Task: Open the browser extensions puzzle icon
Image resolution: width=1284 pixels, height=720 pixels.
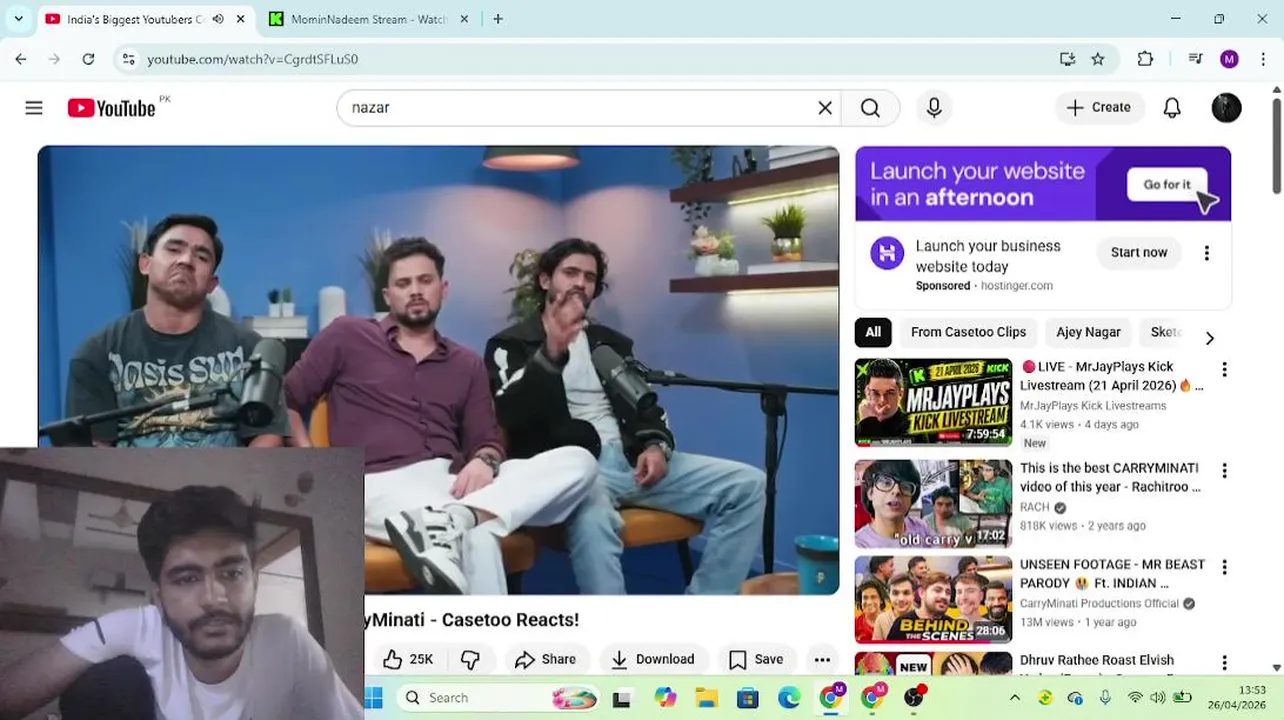Action: point(1145,59)
